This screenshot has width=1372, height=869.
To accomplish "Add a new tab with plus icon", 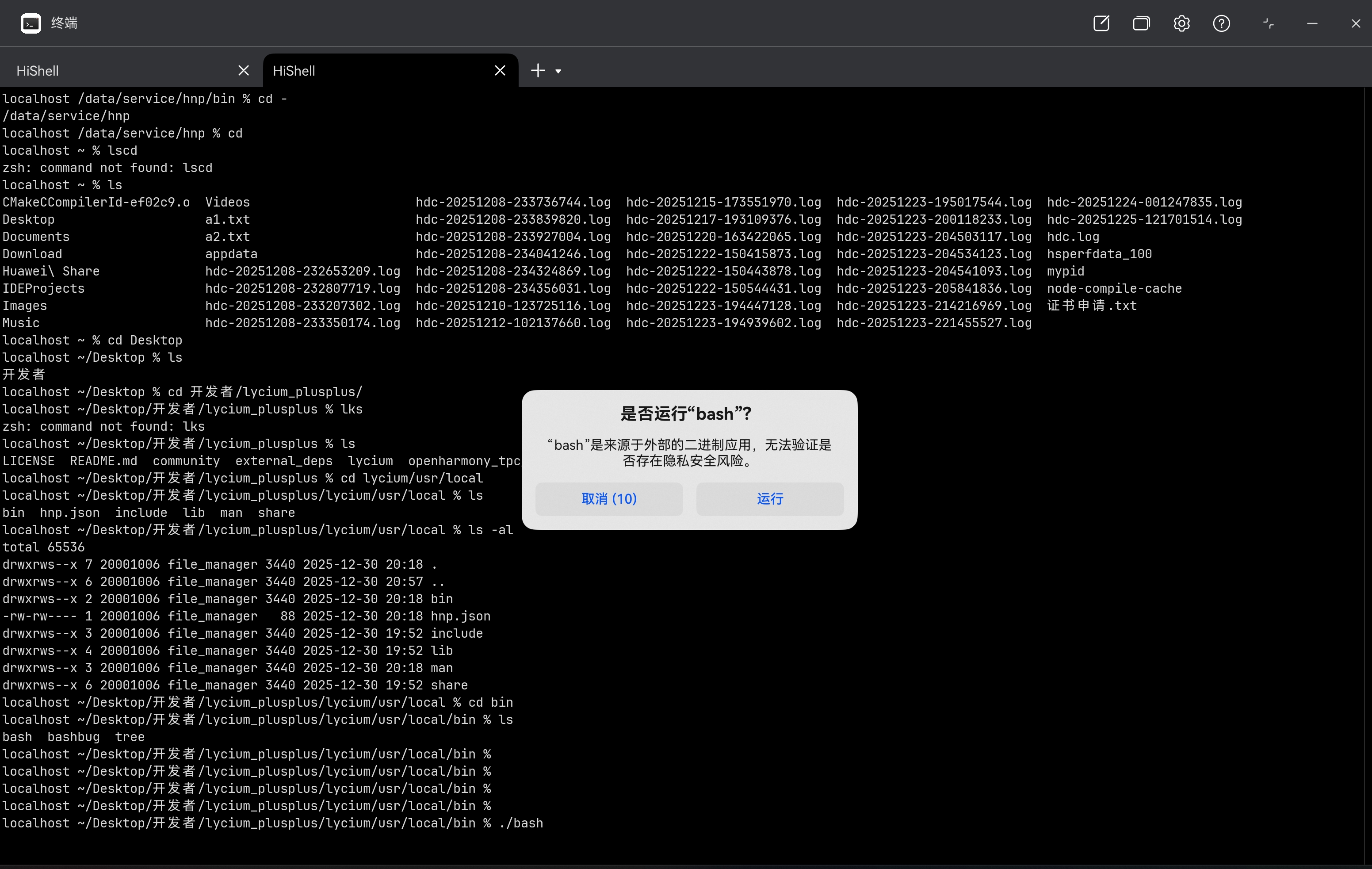I will pos(538,71).
